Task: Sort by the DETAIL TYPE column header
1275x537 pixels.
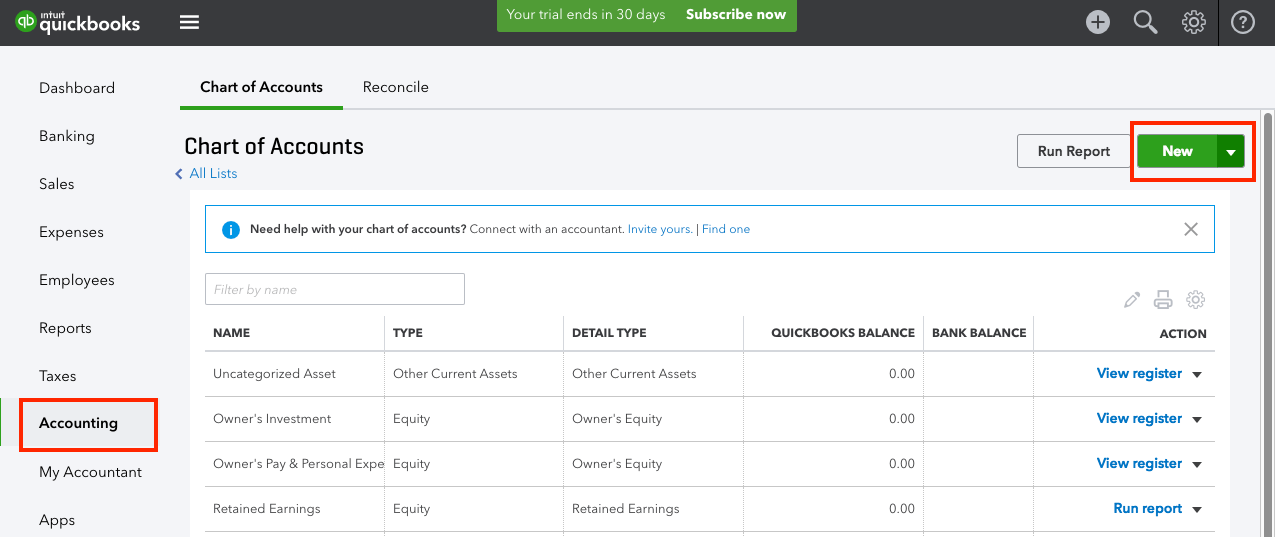Action: [x=609, y=333]
